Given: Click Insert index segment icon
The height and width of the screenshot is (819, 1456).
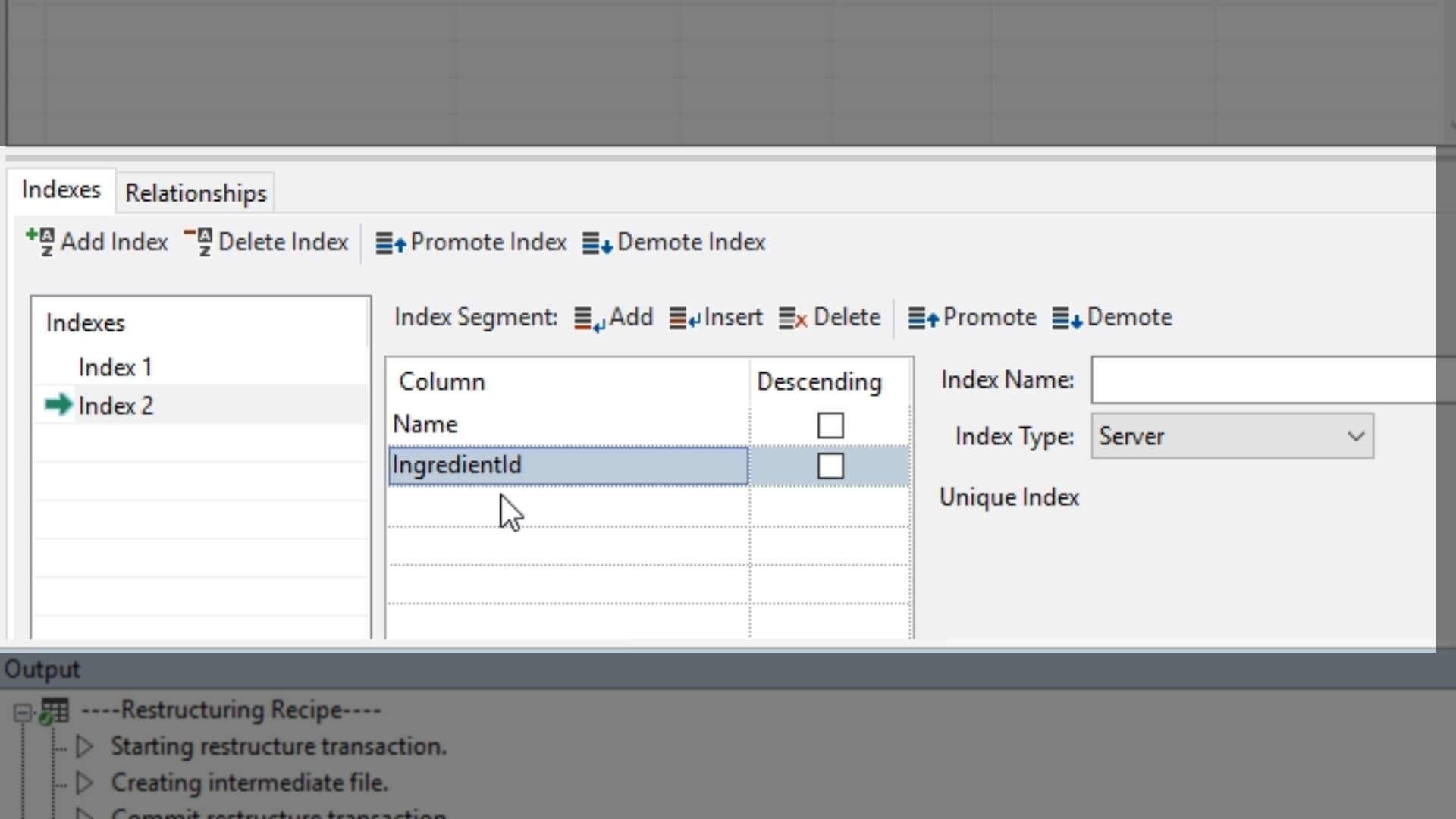Looking at the screenshot, I should click(x=685, y=318).
